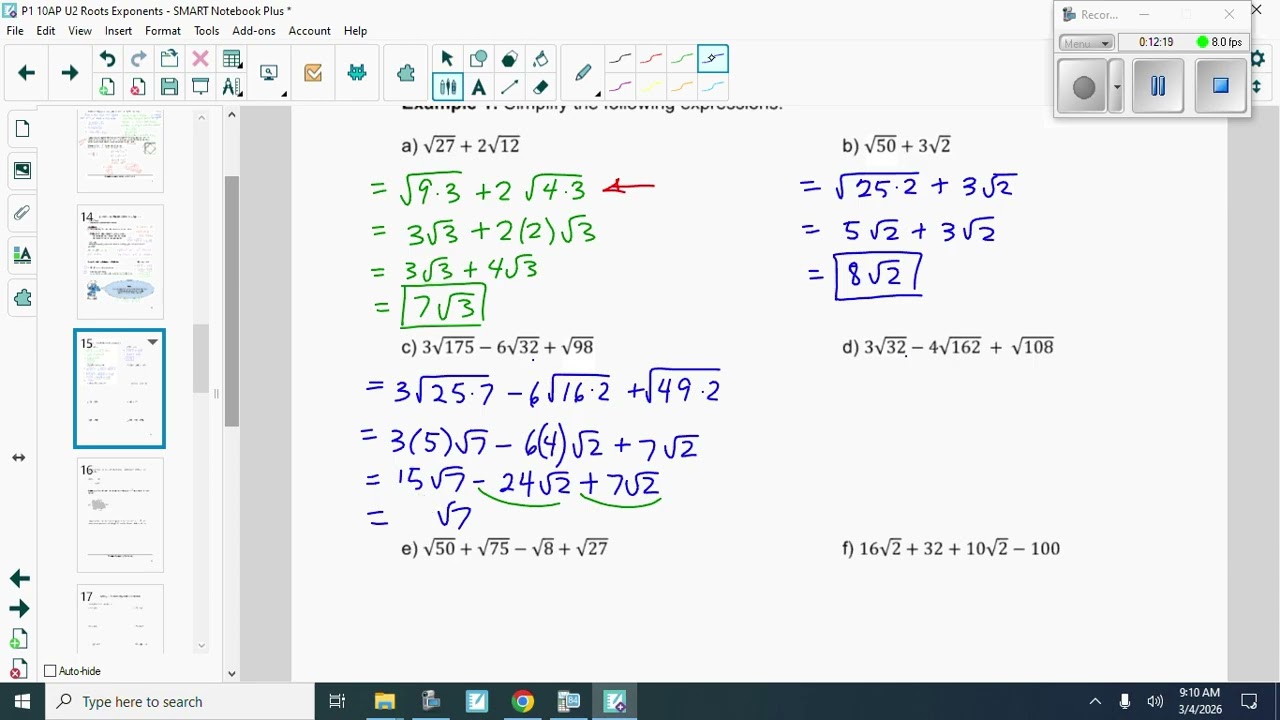Open the pen type dropdown
Screen dimensions: 1280x720
[584, 74]
